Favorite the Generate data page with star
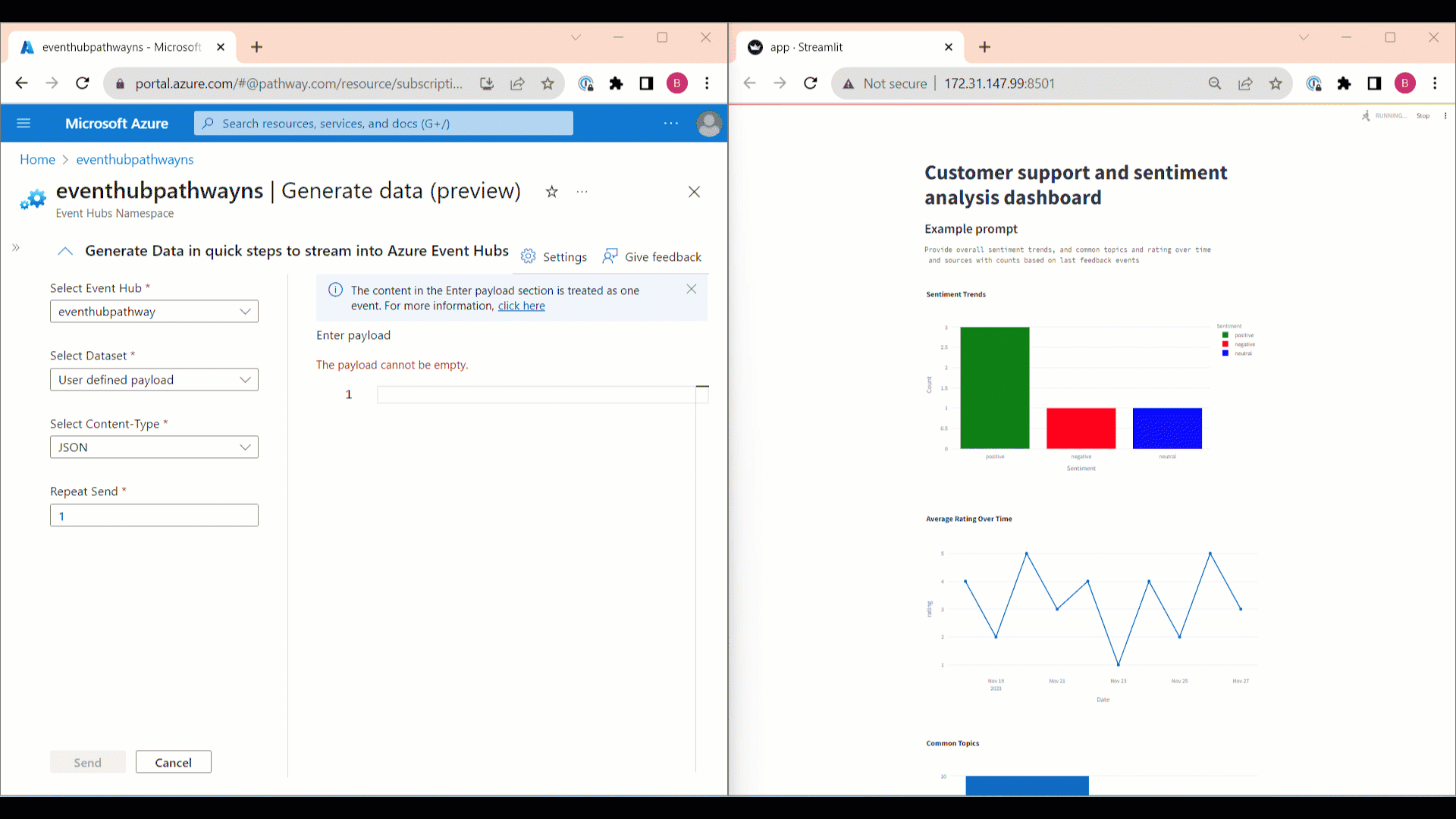This screenshot has width=1456, height=819. click(x=552, y=192)
